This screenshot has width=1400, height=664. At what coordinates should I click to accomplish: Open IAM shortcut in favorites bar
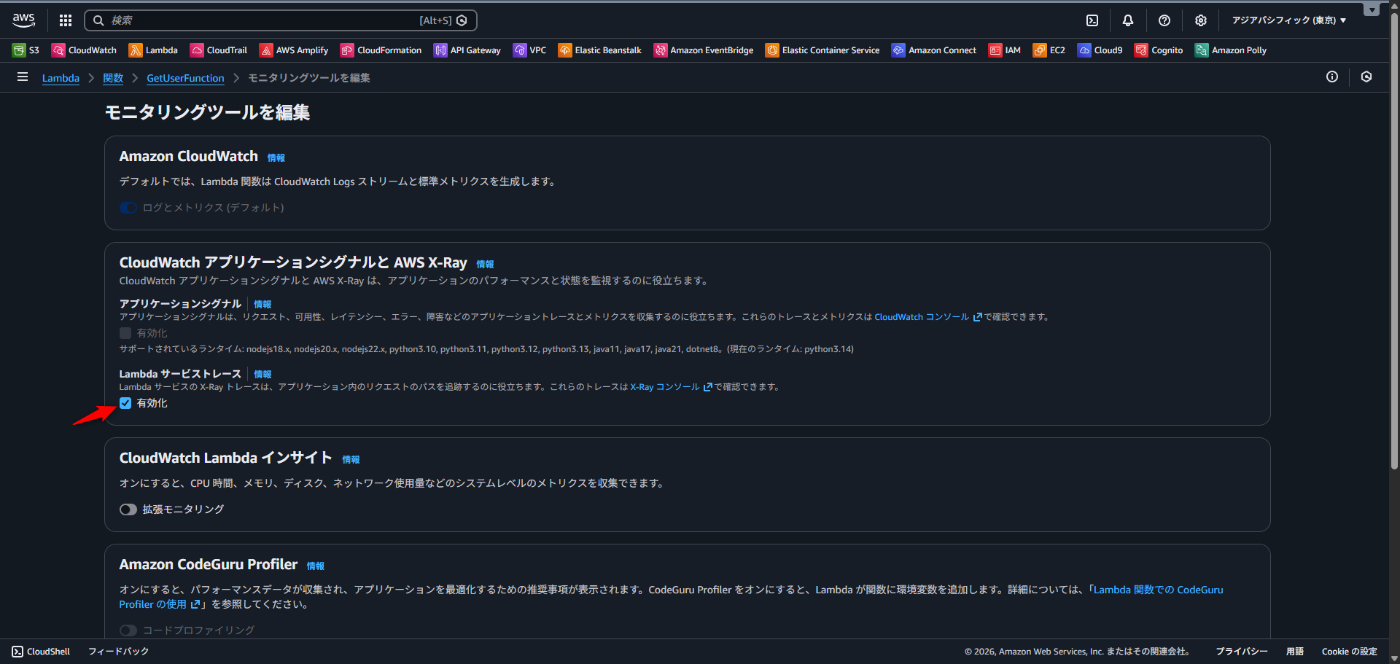coord(1005,50)
